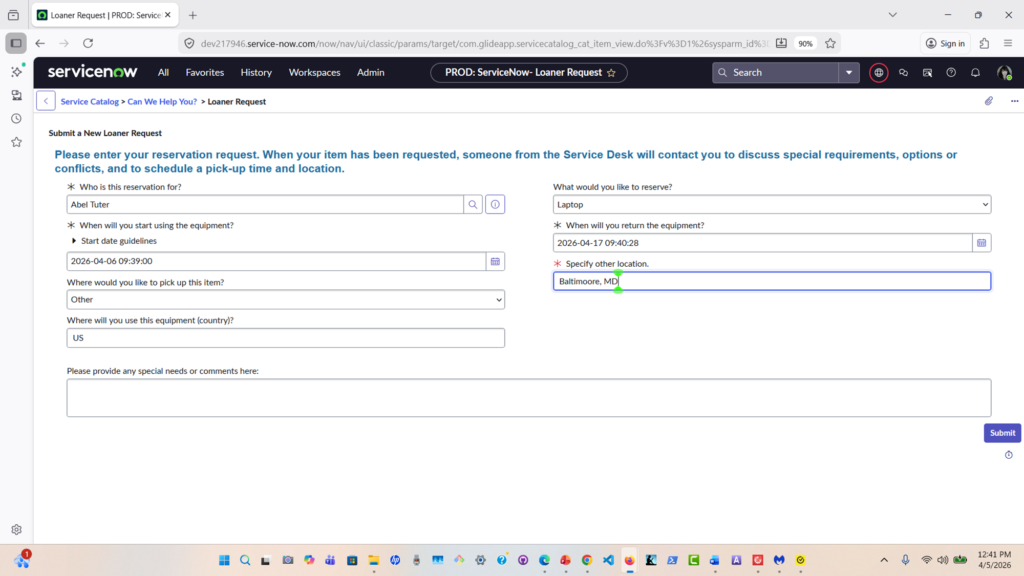This screenshot has width=1024, height=576.
Task: Open the return date calendar picker
Action: (x=981, y=243)
